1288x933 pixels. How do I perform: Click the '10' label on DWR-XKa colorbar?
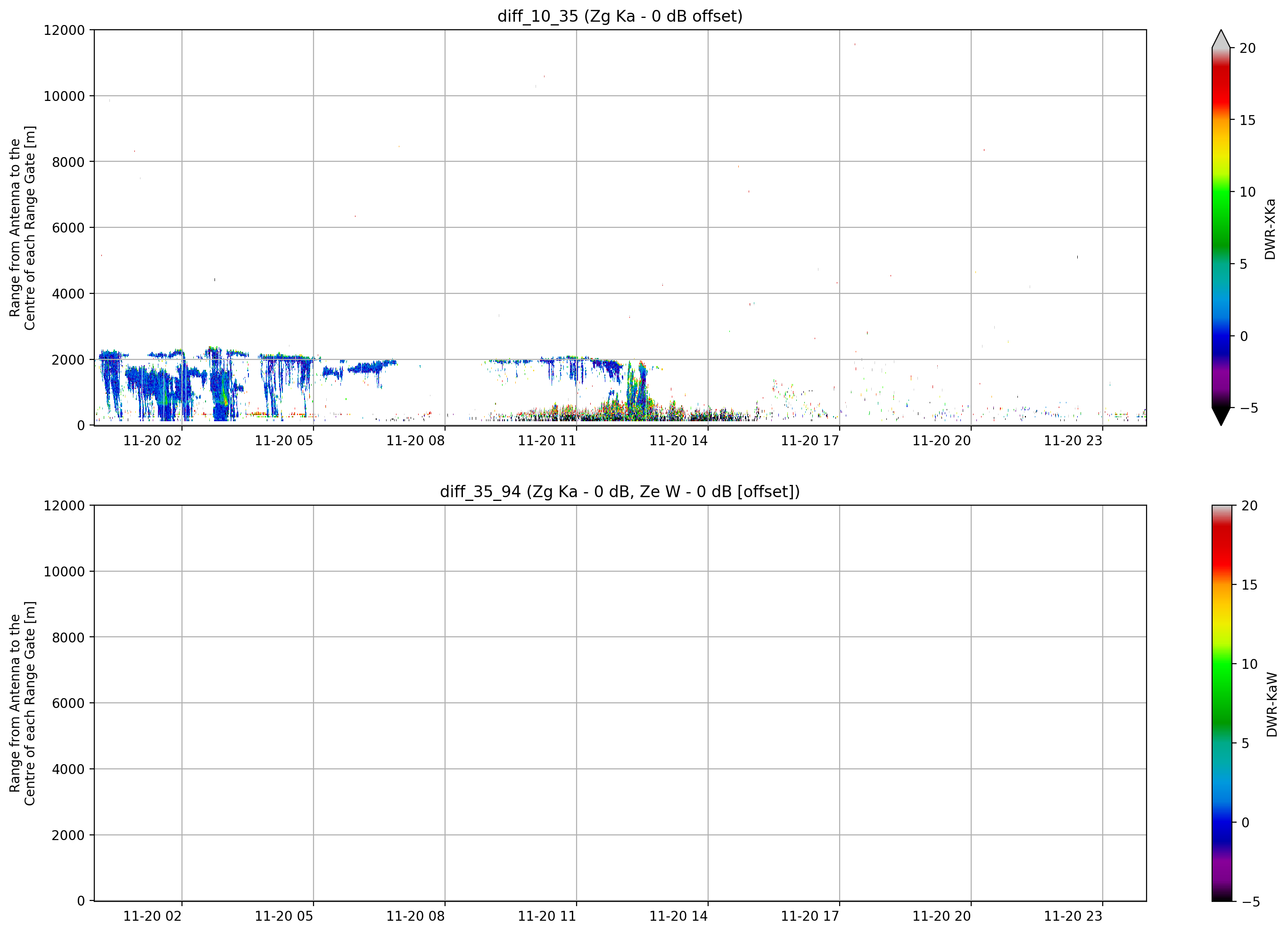tap(1247, 192)
